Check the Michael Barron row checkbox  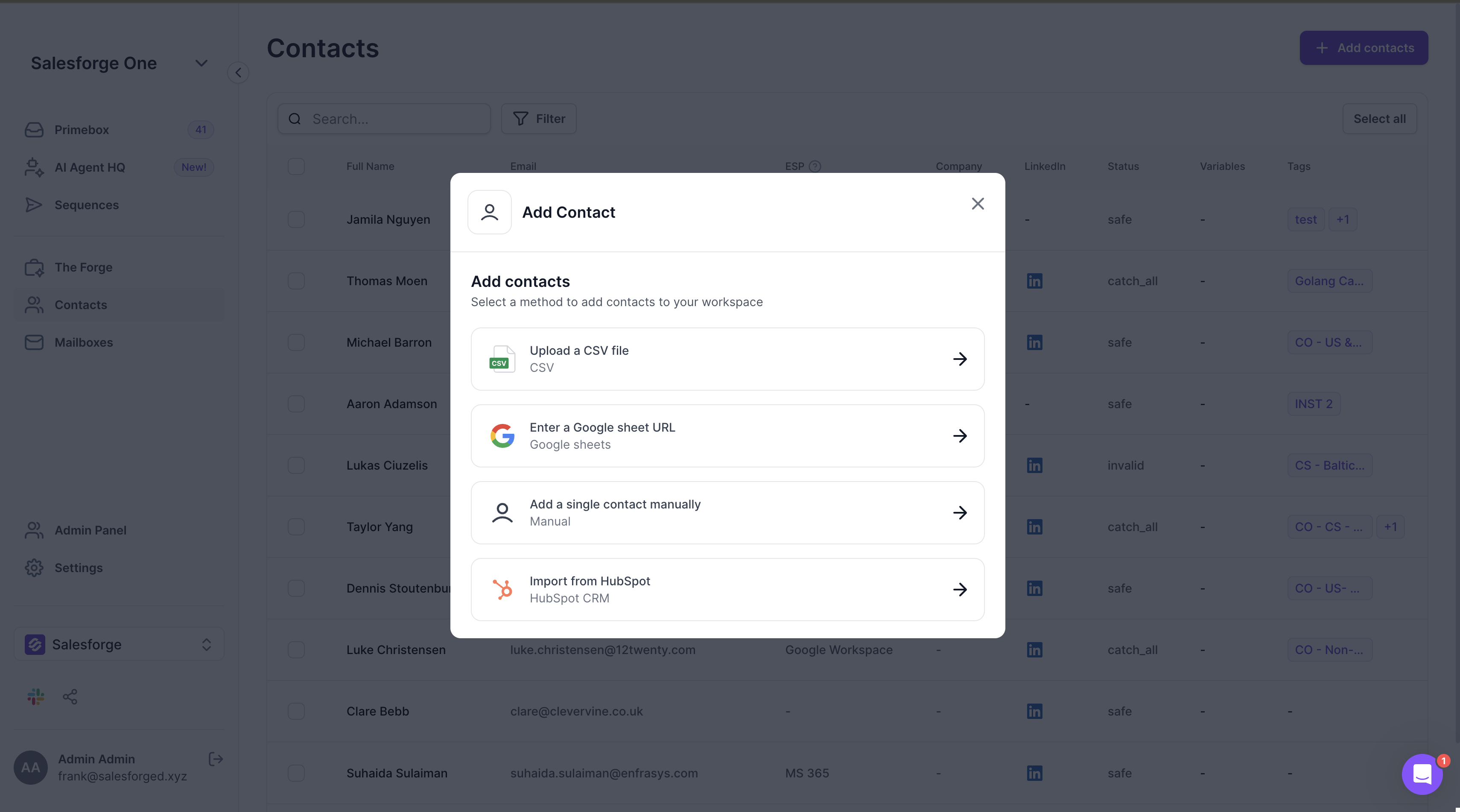click(x=296, y=342)
